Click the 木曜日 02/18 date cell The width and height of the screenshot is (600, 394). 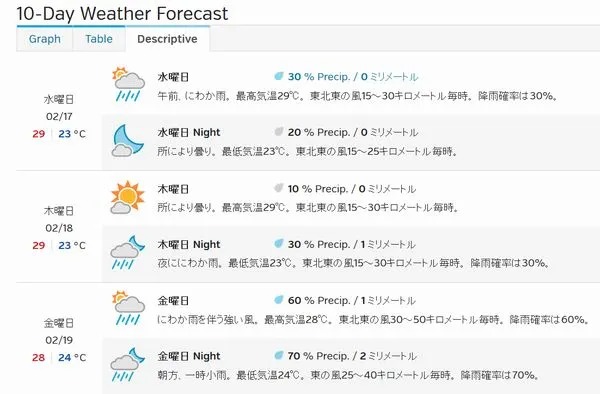coord(59,228)
